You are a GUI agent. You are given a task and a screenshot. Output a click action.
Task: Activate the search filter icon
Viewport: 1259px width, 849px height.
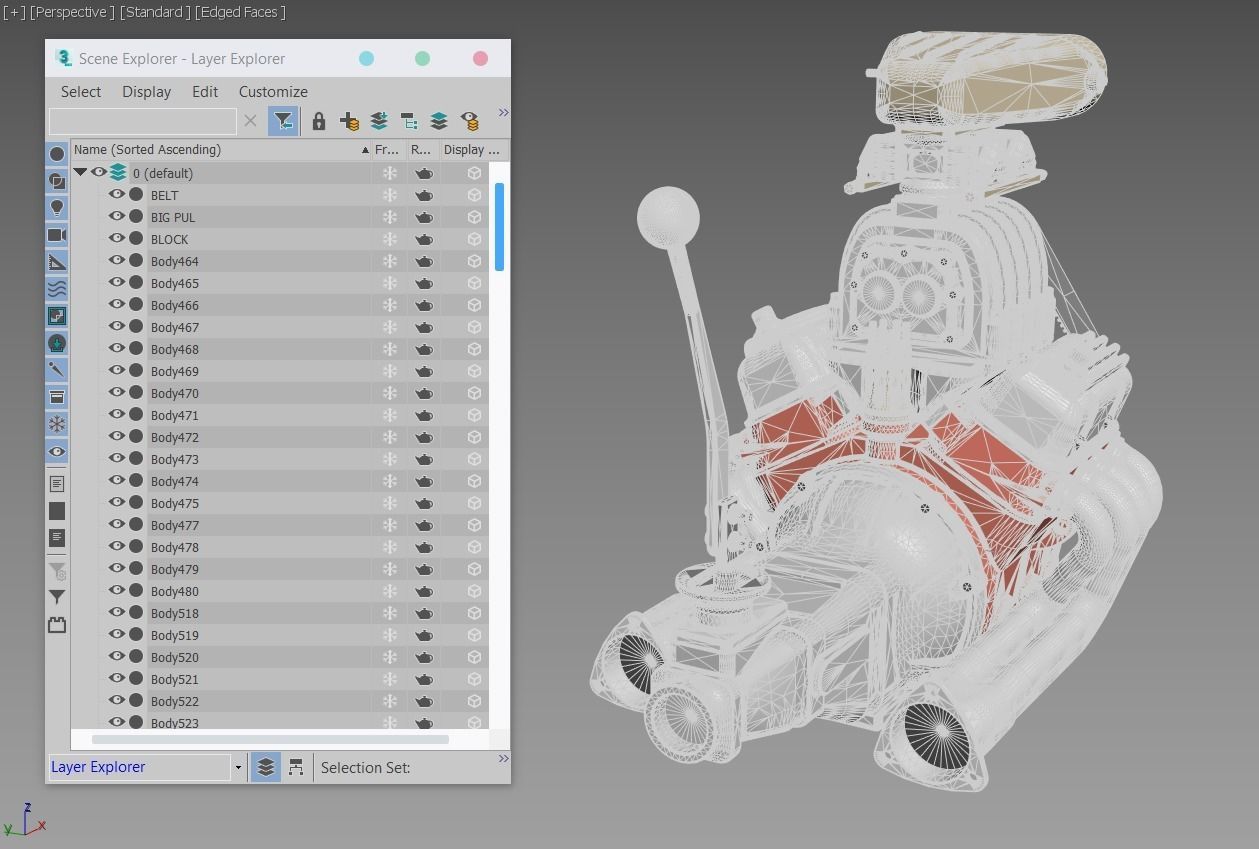[283, 120]
